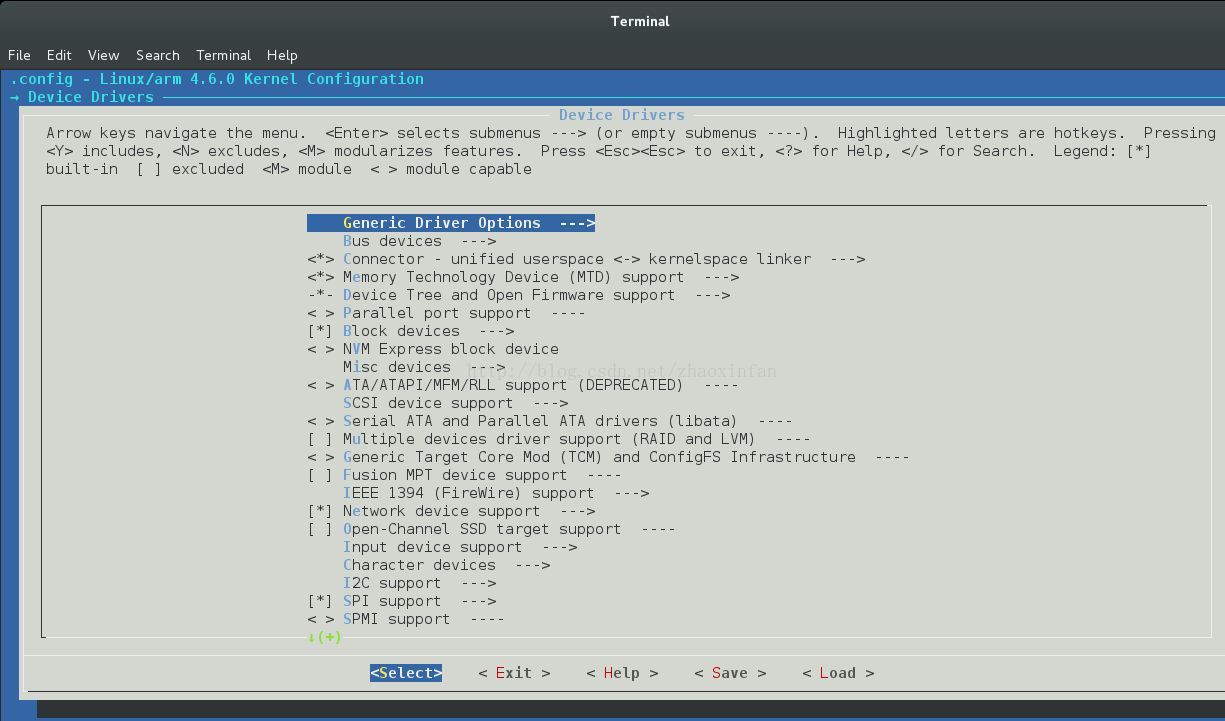This screenshot has width=1225, height=721.
Task: Click the < Save > button
Action: pos(730,673)
